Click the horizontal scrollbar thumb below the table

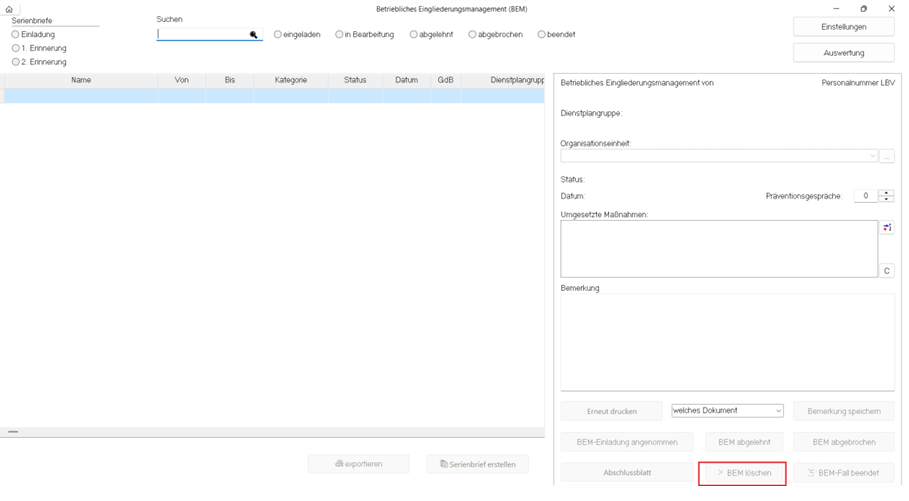point(13,432)
